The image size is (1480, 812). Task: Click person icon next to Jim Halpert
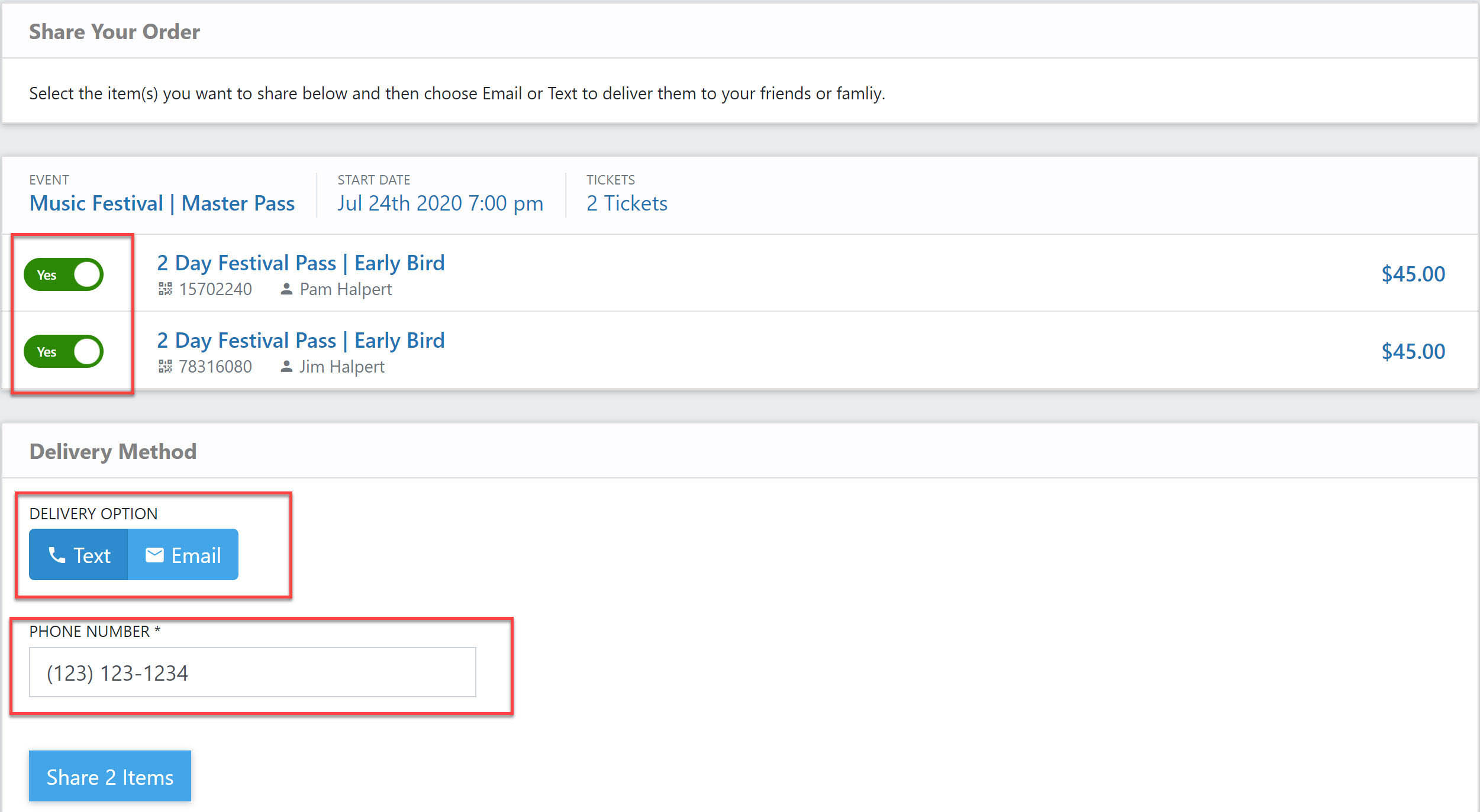click(x=286, y=367)
